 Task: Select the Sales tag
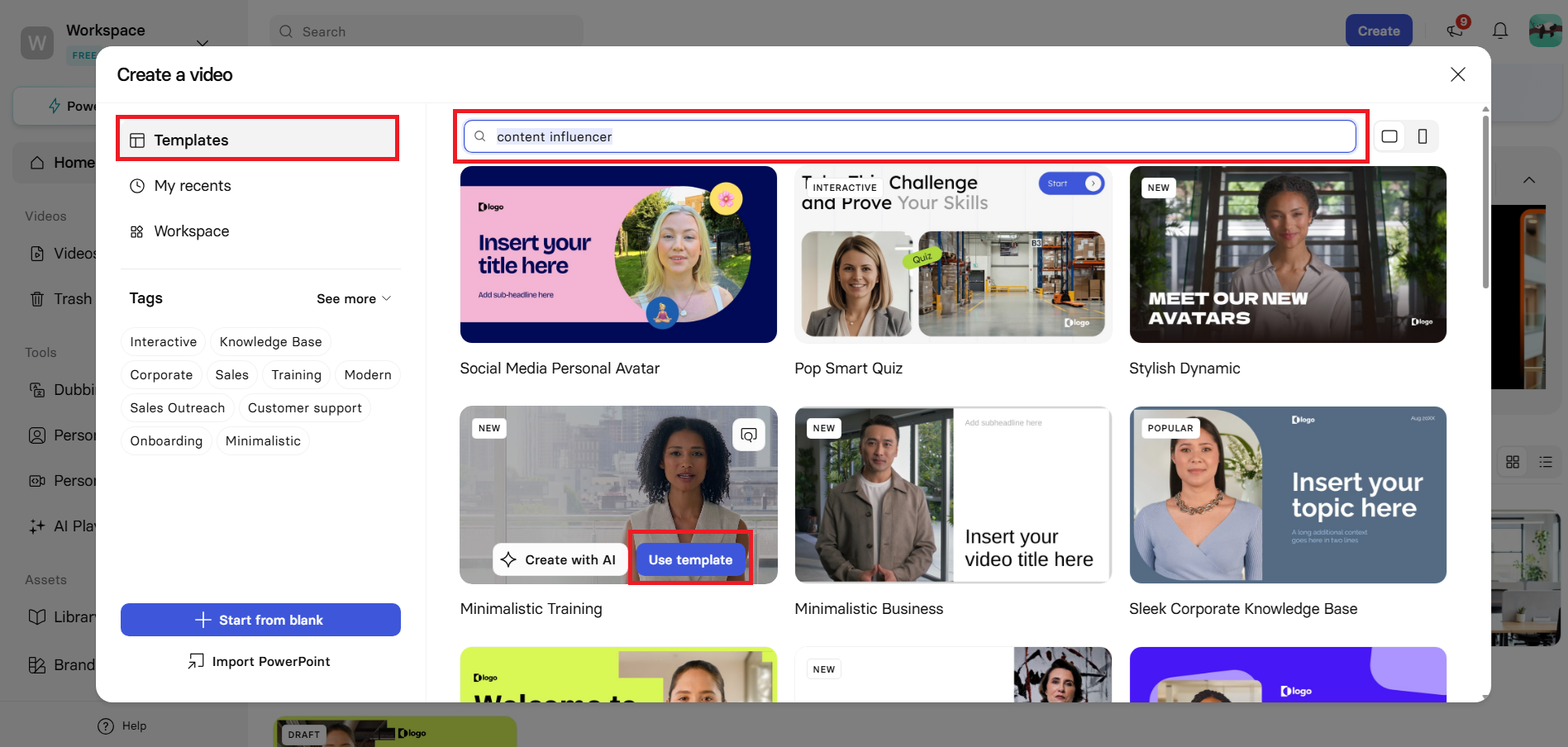(231, 375)
